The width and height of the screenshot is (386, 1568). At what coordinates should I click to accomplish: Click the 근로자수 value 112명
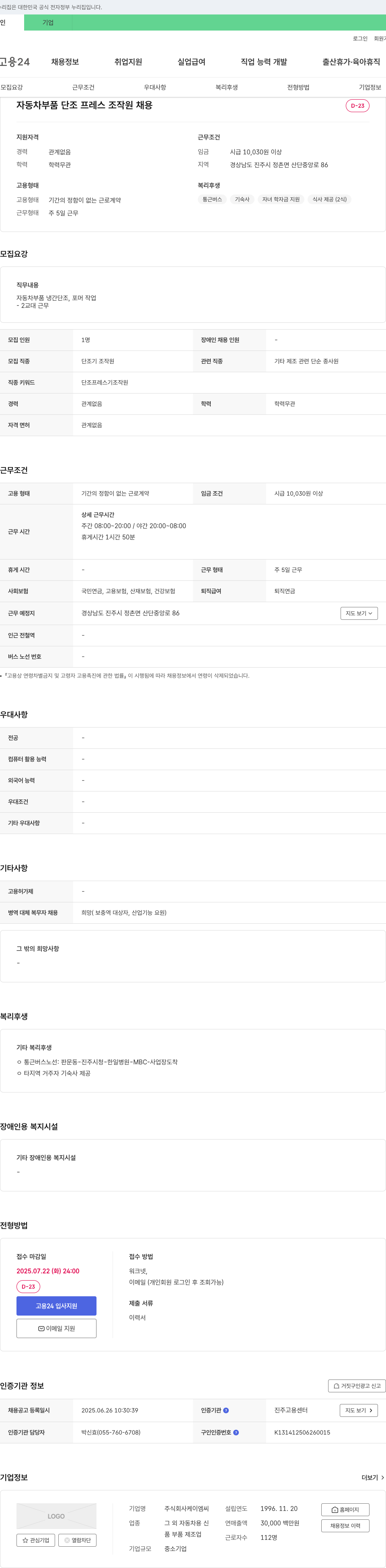[x=269, y=1537]
